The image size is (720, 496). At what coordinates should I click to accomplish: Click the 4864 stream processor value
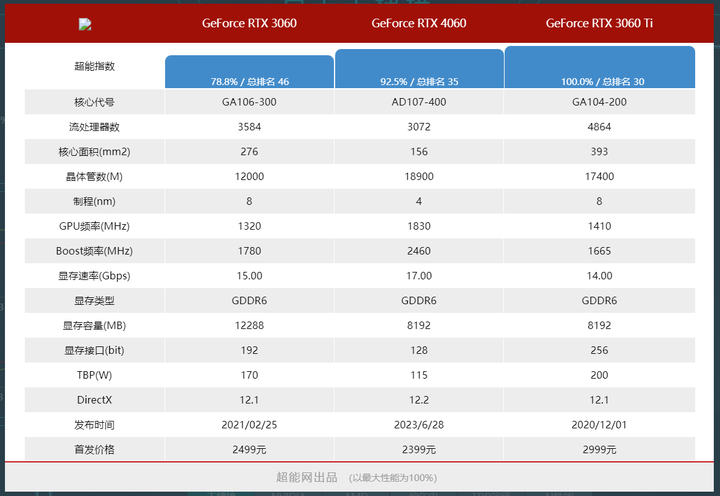599,127
